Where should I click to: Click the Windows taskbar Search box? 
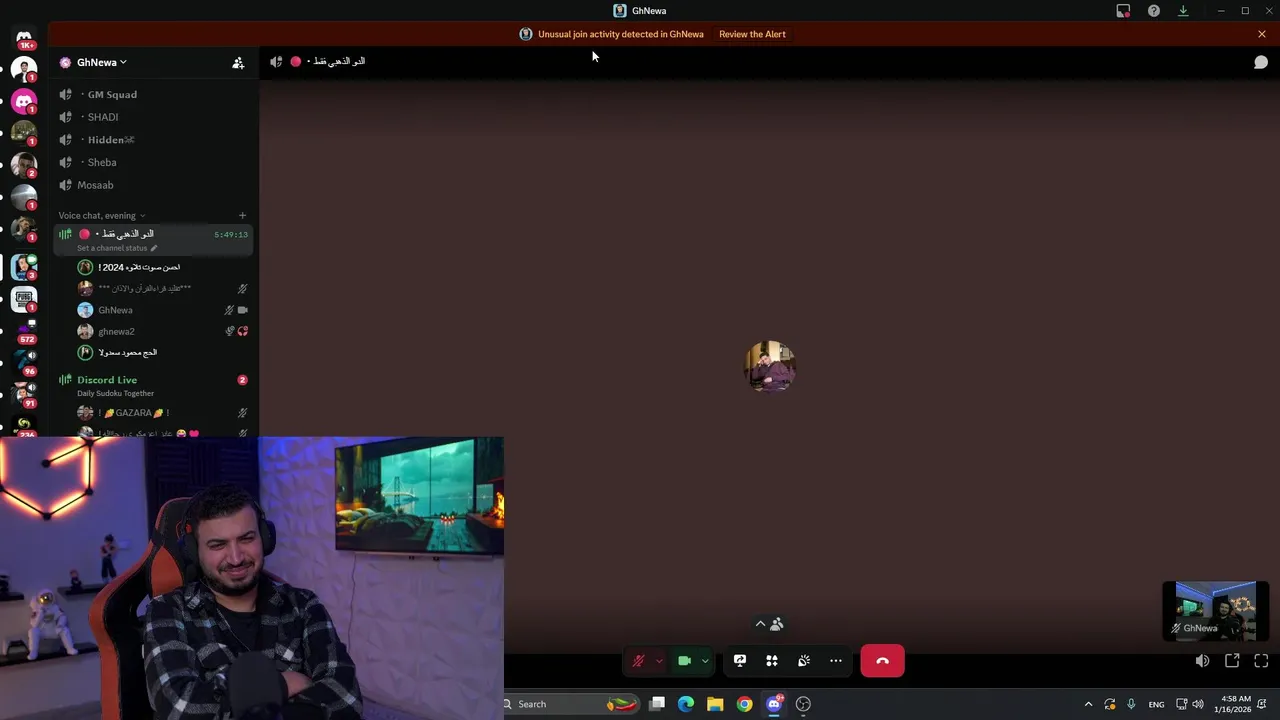[x=570, y=704]
